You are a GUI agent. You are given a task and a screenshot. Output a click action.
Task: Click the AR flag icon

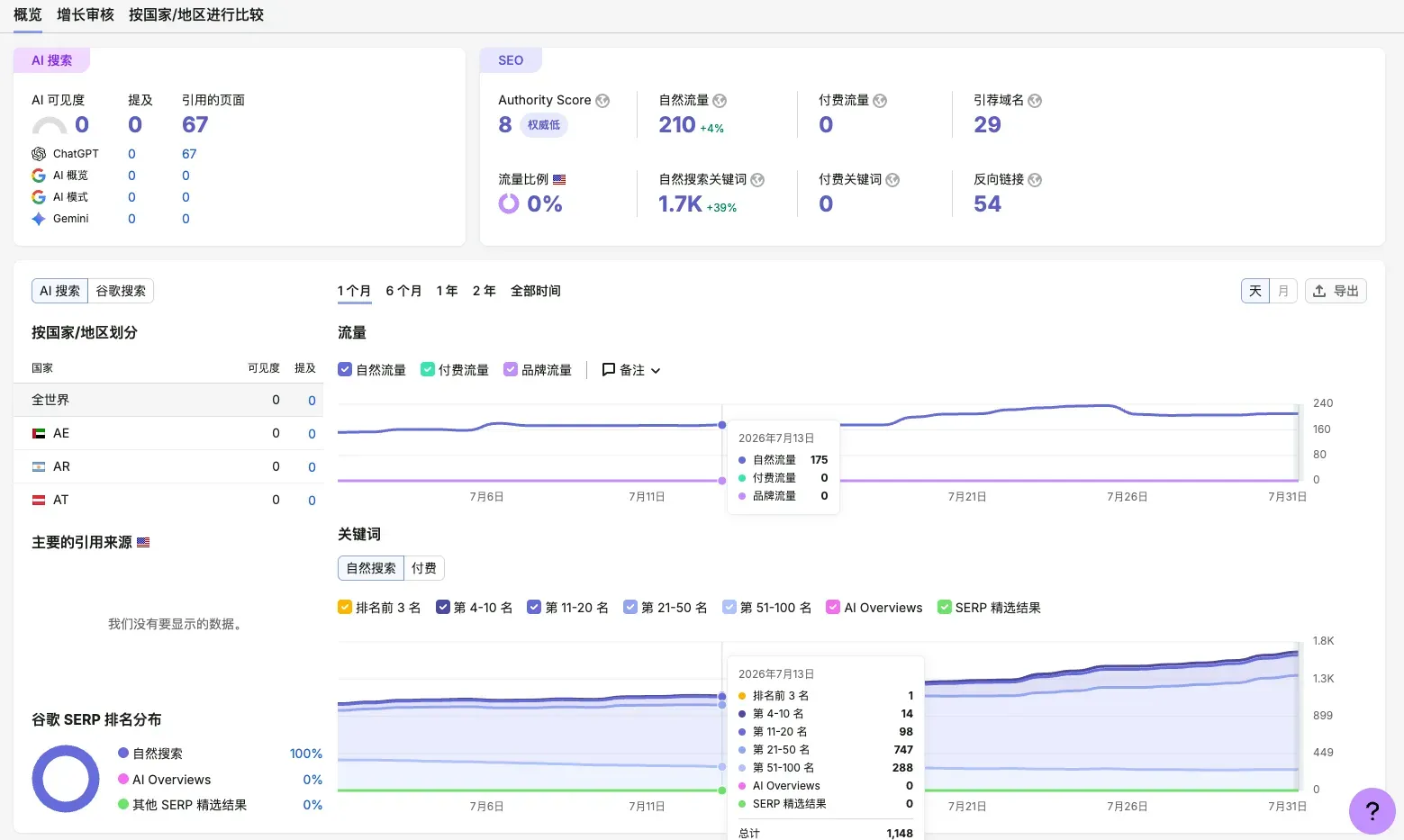point(39,466)
